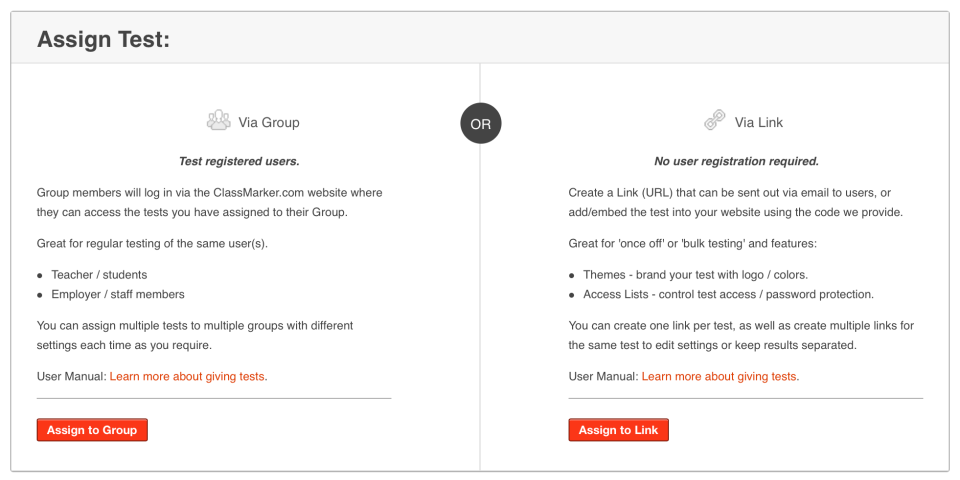
Task: Click the group people icon
Action: click(x=218, y=121)
